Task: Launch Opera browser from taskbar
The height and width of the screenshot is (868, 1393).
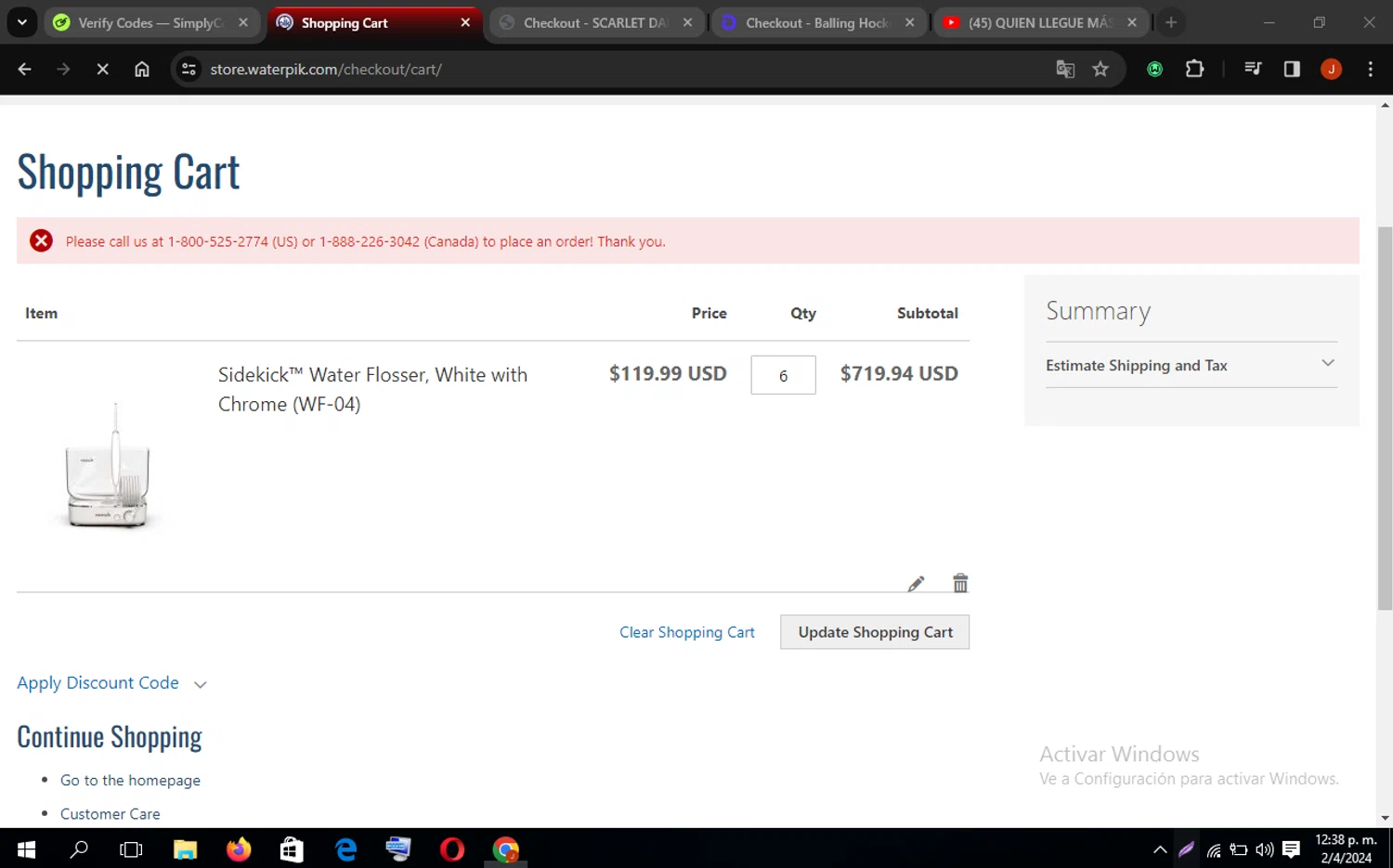Action: pos(452,849)
